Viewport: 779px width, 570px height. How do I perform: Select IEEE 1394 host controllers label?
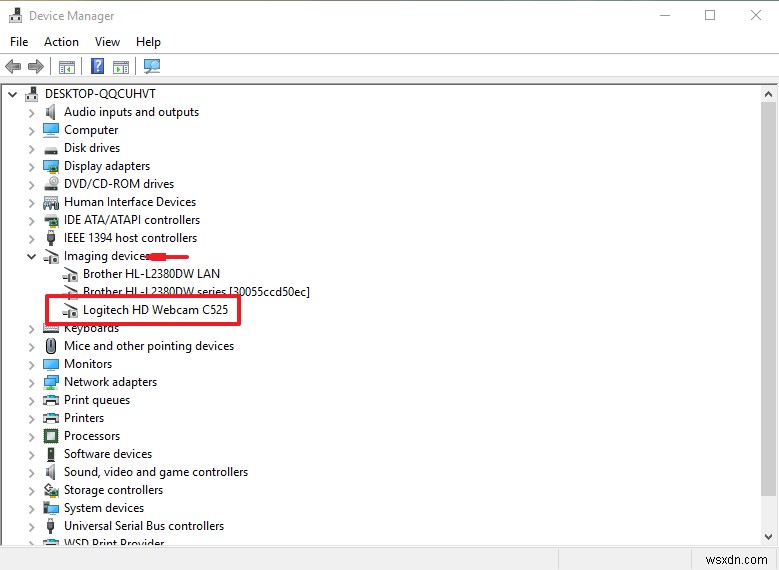130,238
